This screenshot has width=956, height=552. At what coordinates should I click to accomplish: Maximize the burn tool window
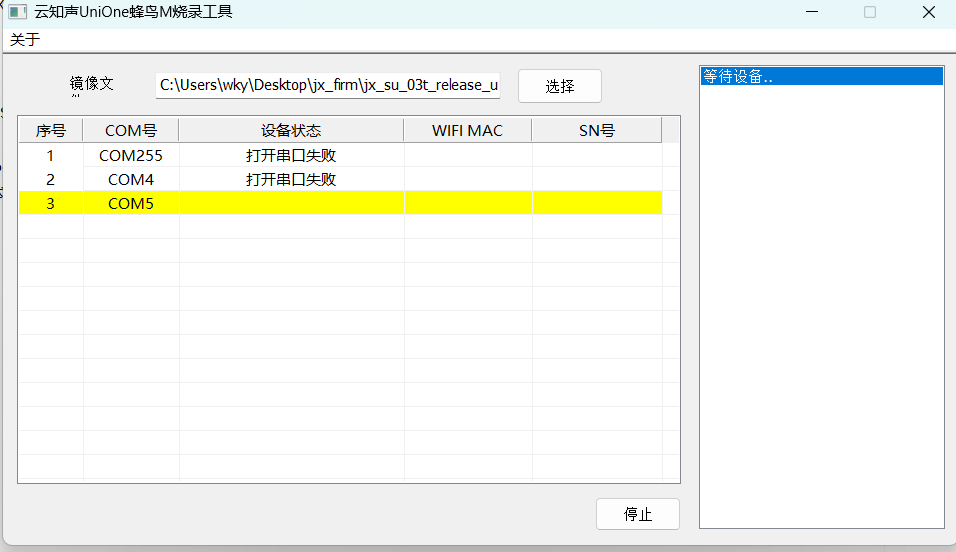click(870, 12)
